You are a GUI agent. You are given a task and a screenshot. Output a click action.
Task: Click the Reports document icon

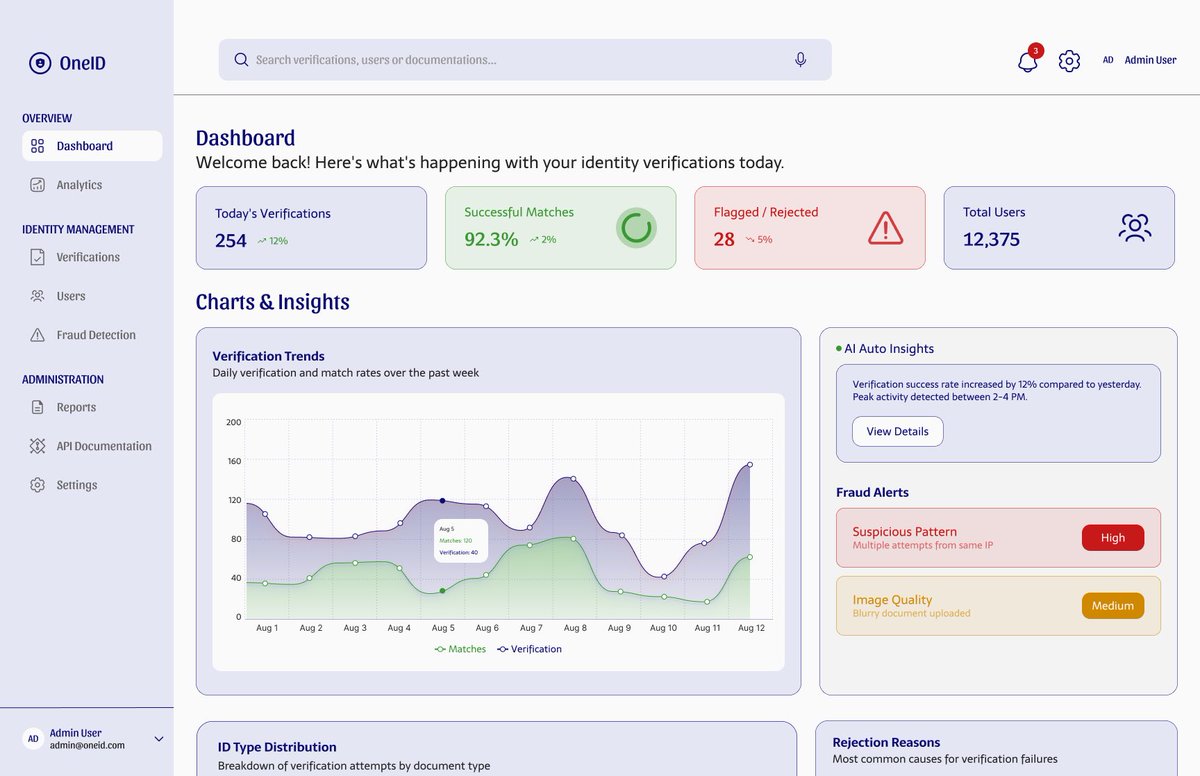[37, 407]
